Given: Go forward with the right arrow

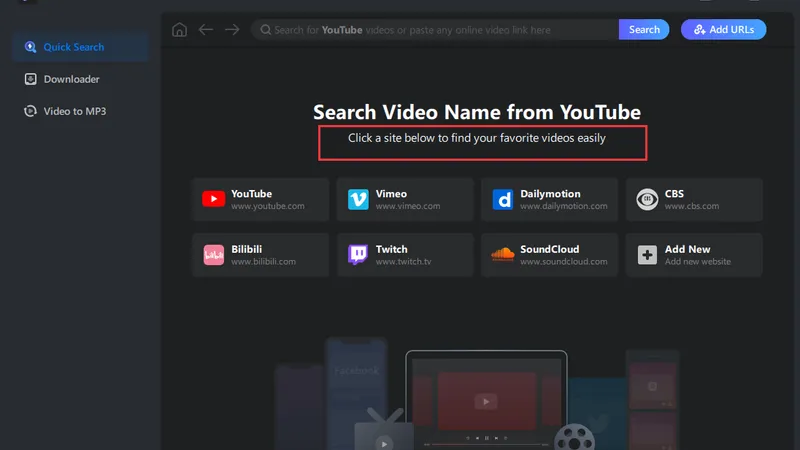Looking at the screenshot, I should pos(232,30).
